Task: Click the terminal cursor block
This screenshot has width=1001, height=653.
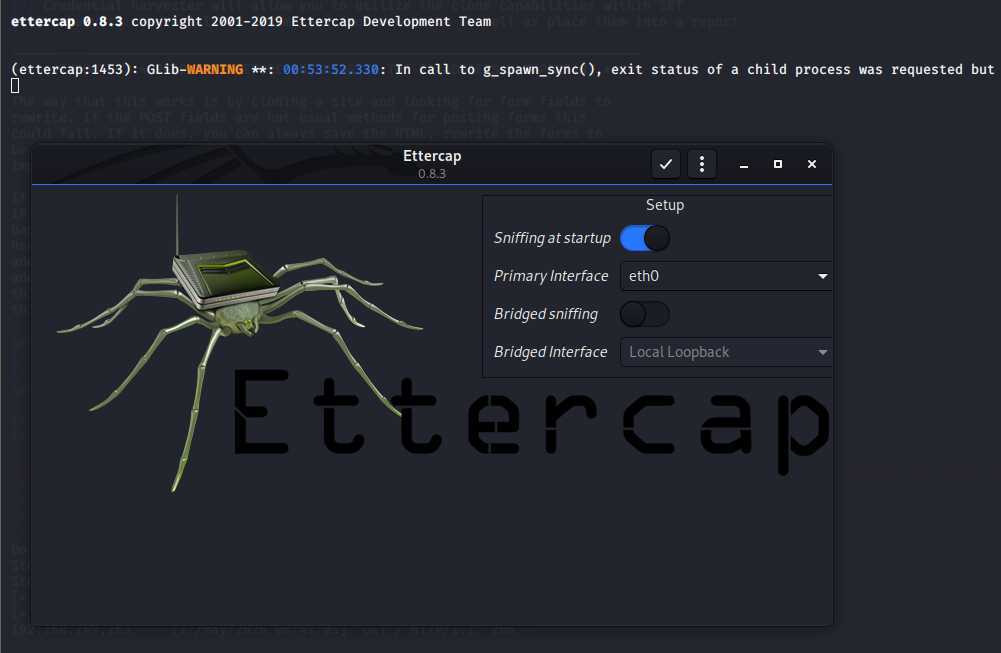Action: click(x=15, y=86)
